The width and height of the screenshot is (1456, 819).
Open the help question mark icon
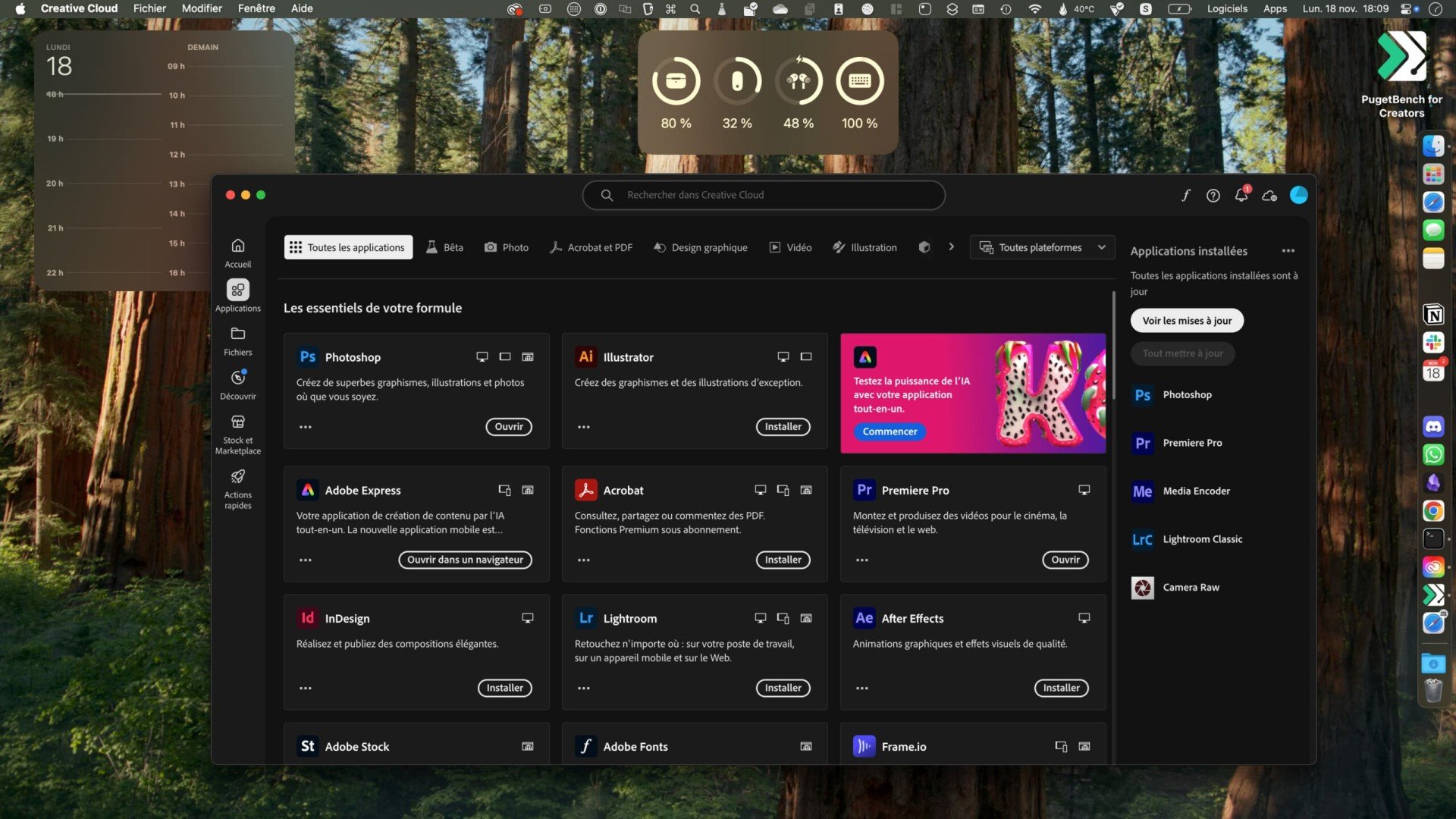[x=1213, y=195]
